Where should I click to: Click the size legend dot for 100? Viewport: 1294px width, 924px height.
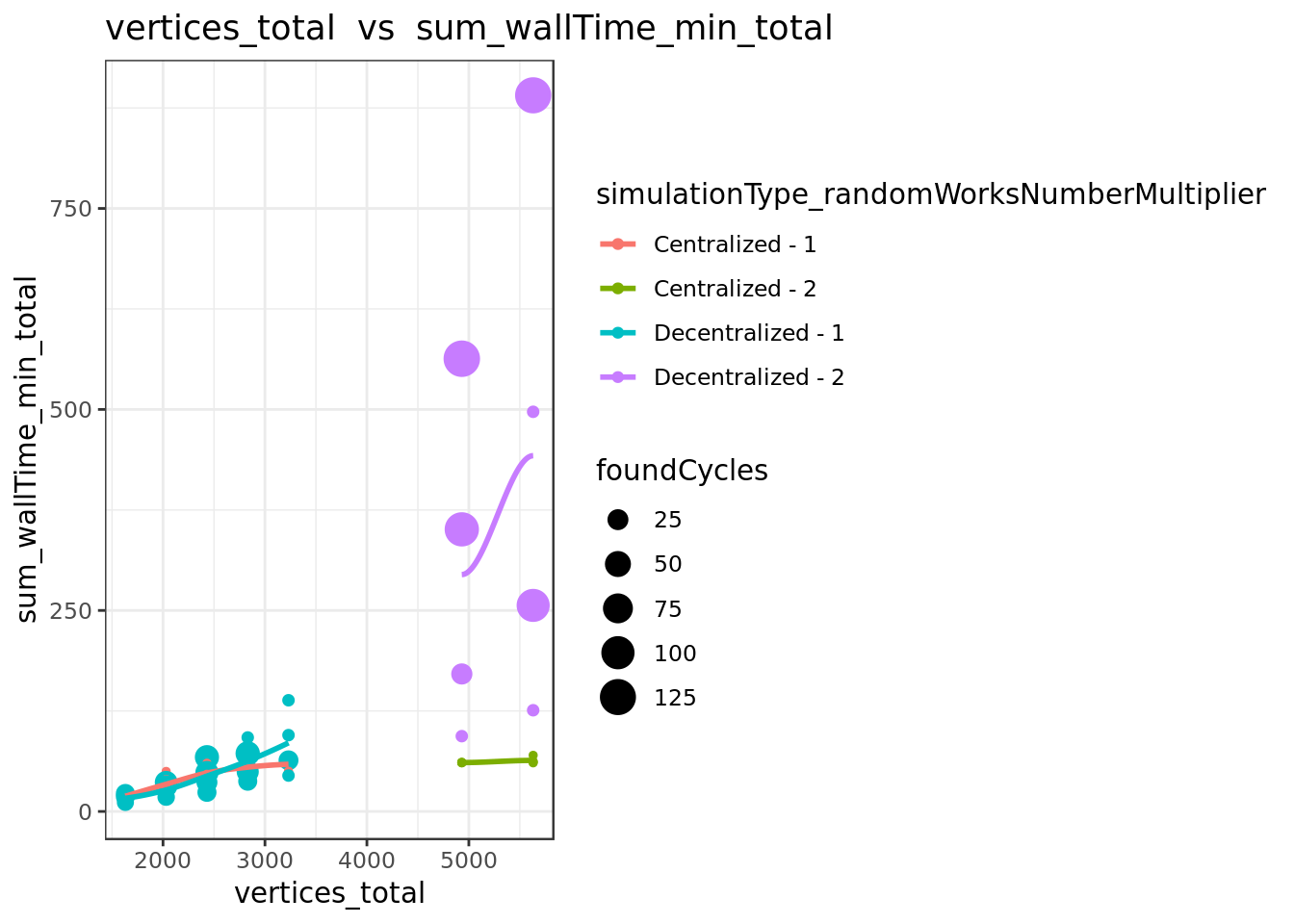click(618, 653)
